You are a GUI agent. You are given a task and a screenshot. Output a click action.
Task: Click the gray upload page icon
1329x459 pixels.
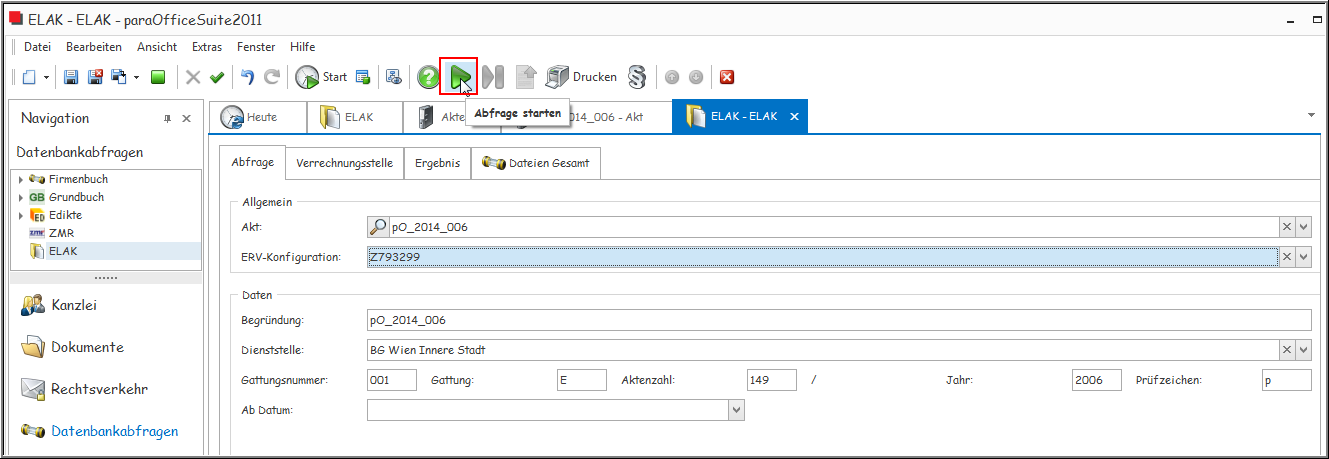526,77
